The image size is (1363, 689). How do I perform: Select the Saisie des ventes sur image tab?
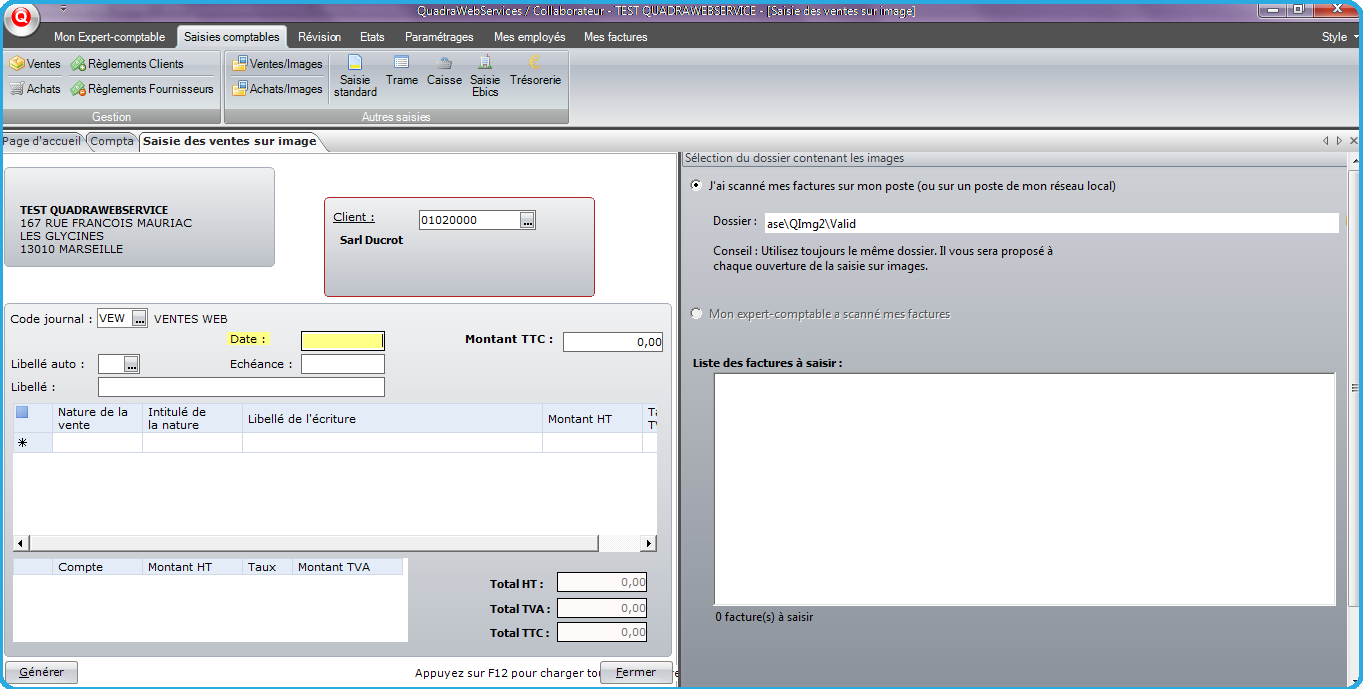[x=230, y=141]
